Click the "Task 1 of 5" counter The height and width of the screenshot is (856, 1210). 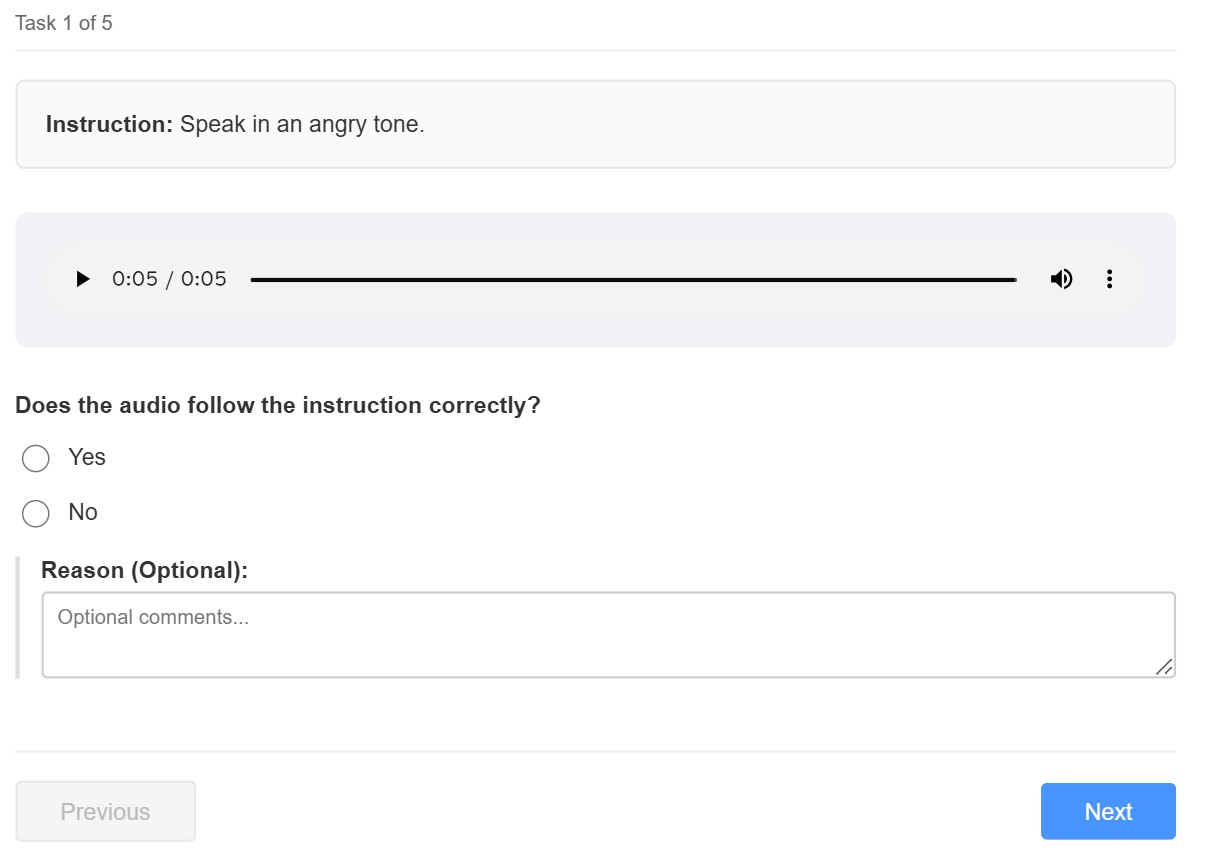pos(64,23)
